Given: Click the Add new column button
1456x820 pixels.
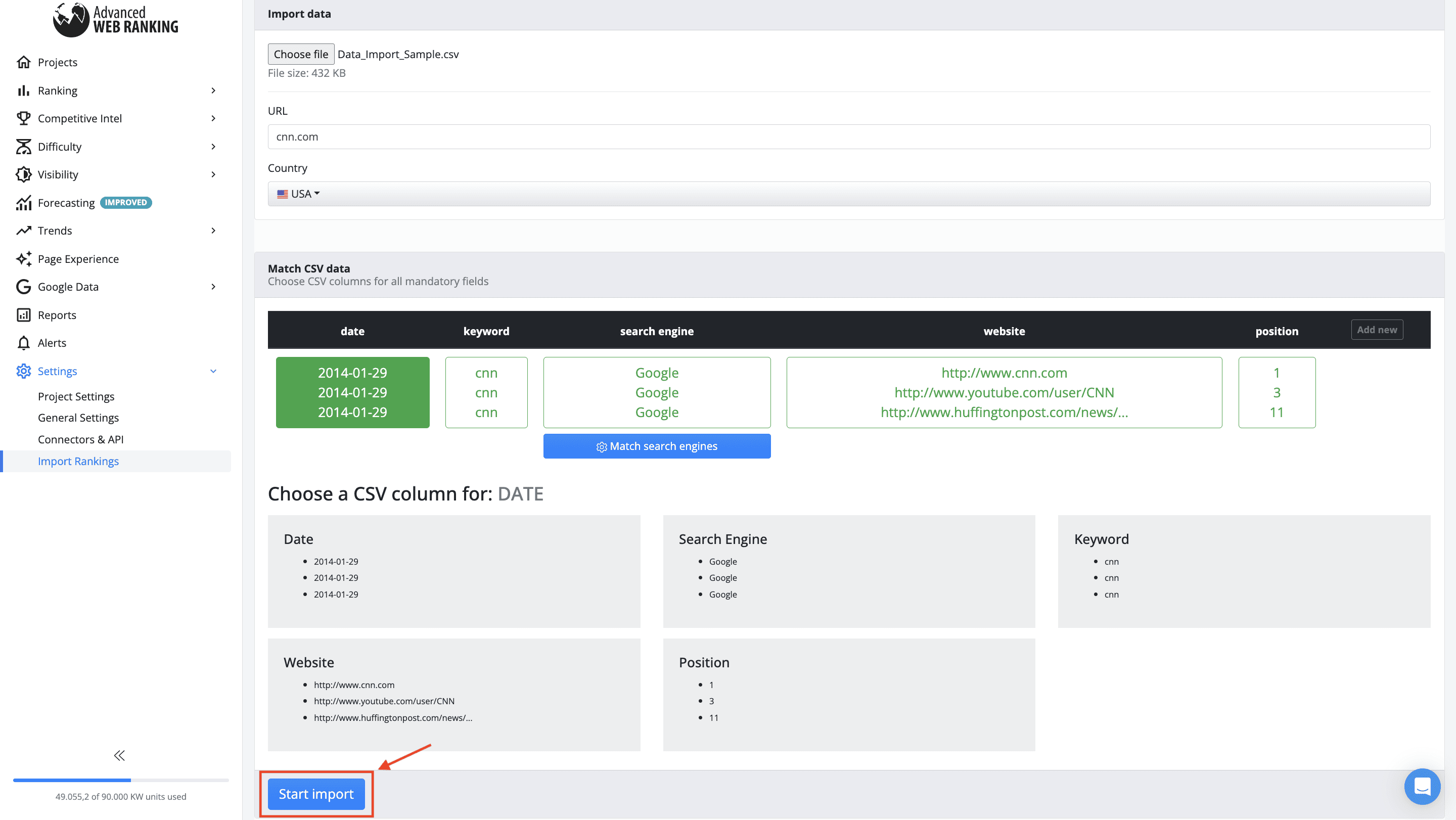Looking at the screenshot, I should click(x=1376, y=330).
